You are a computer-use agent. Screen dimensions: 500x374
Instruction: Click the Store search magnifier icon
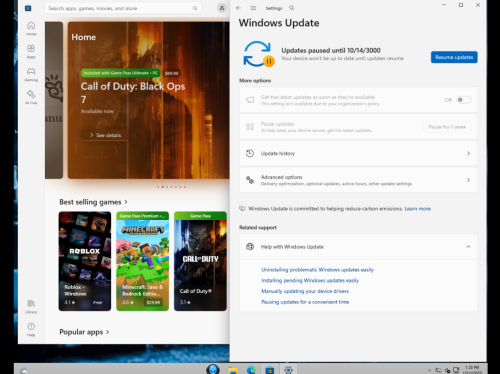(195, 8)
